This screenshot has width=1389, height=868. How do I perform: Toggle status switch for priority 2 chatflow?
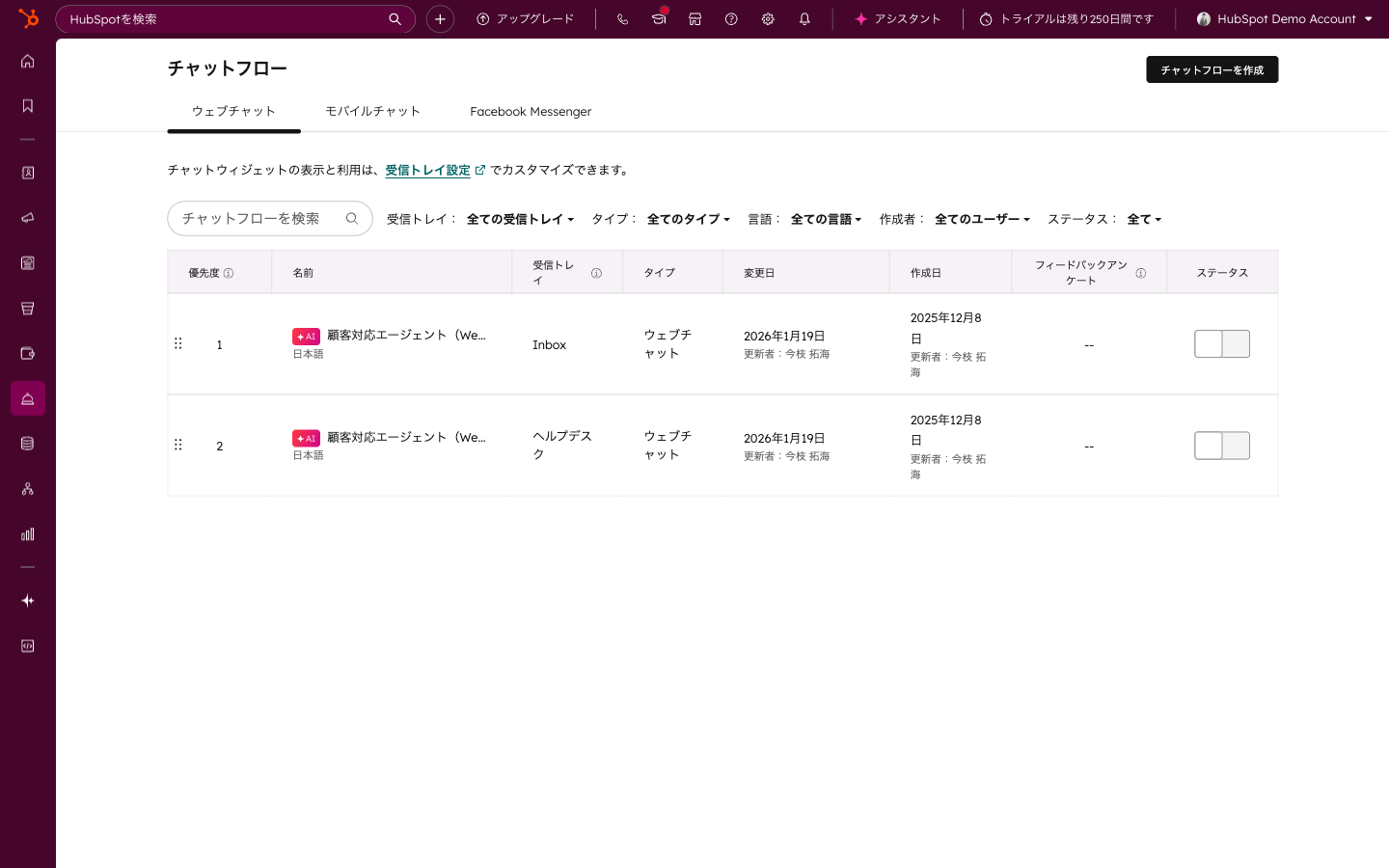pos(1221,446)
